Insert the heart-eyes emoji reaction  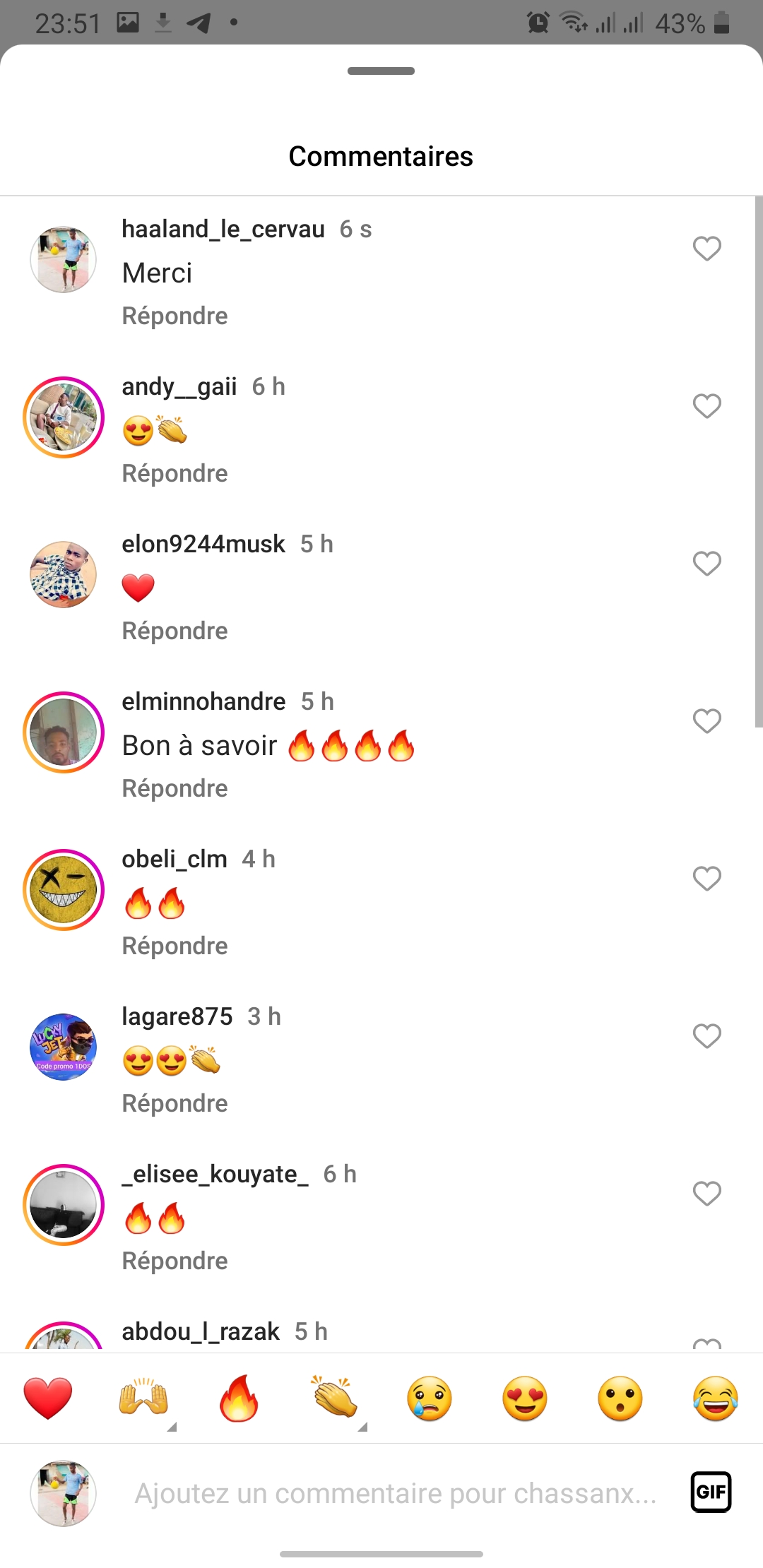525,1398
